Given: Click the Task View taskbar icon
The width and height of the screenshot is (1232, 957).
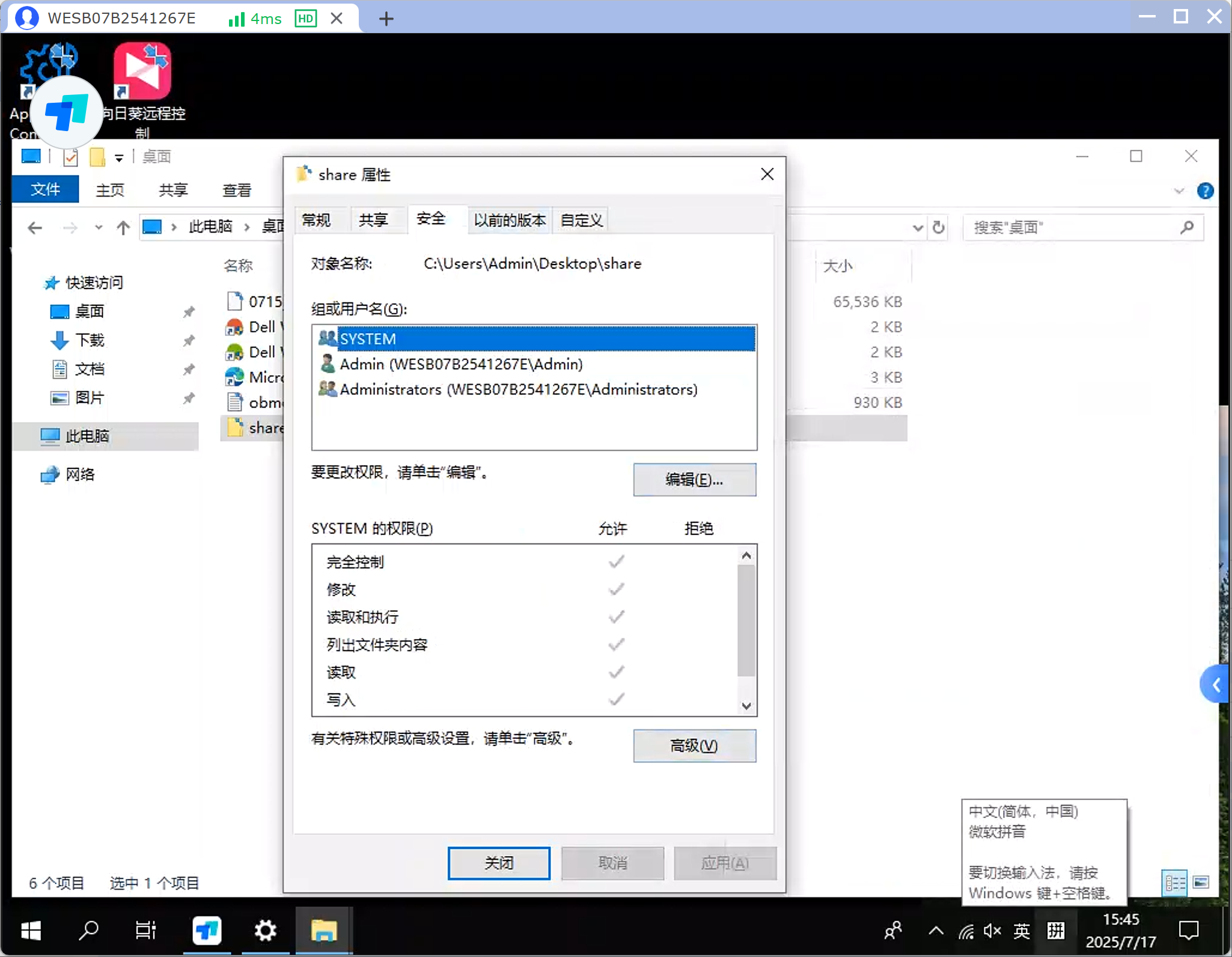Looking at the screenshot, I should tap(145, 931).
